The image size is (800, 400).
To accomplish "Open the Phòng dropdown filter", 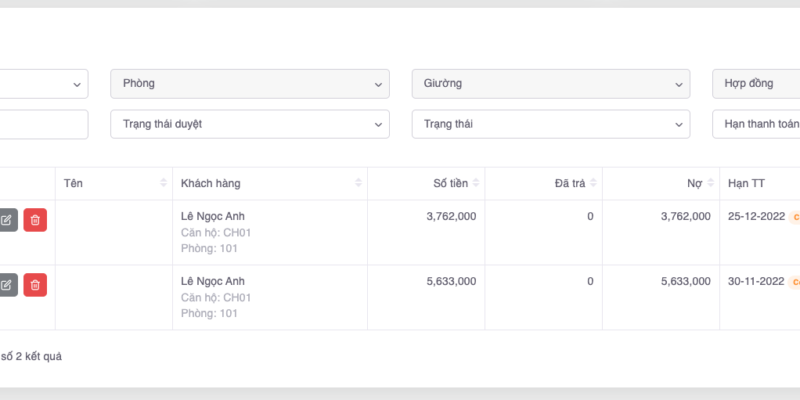I will click(249, 84).
